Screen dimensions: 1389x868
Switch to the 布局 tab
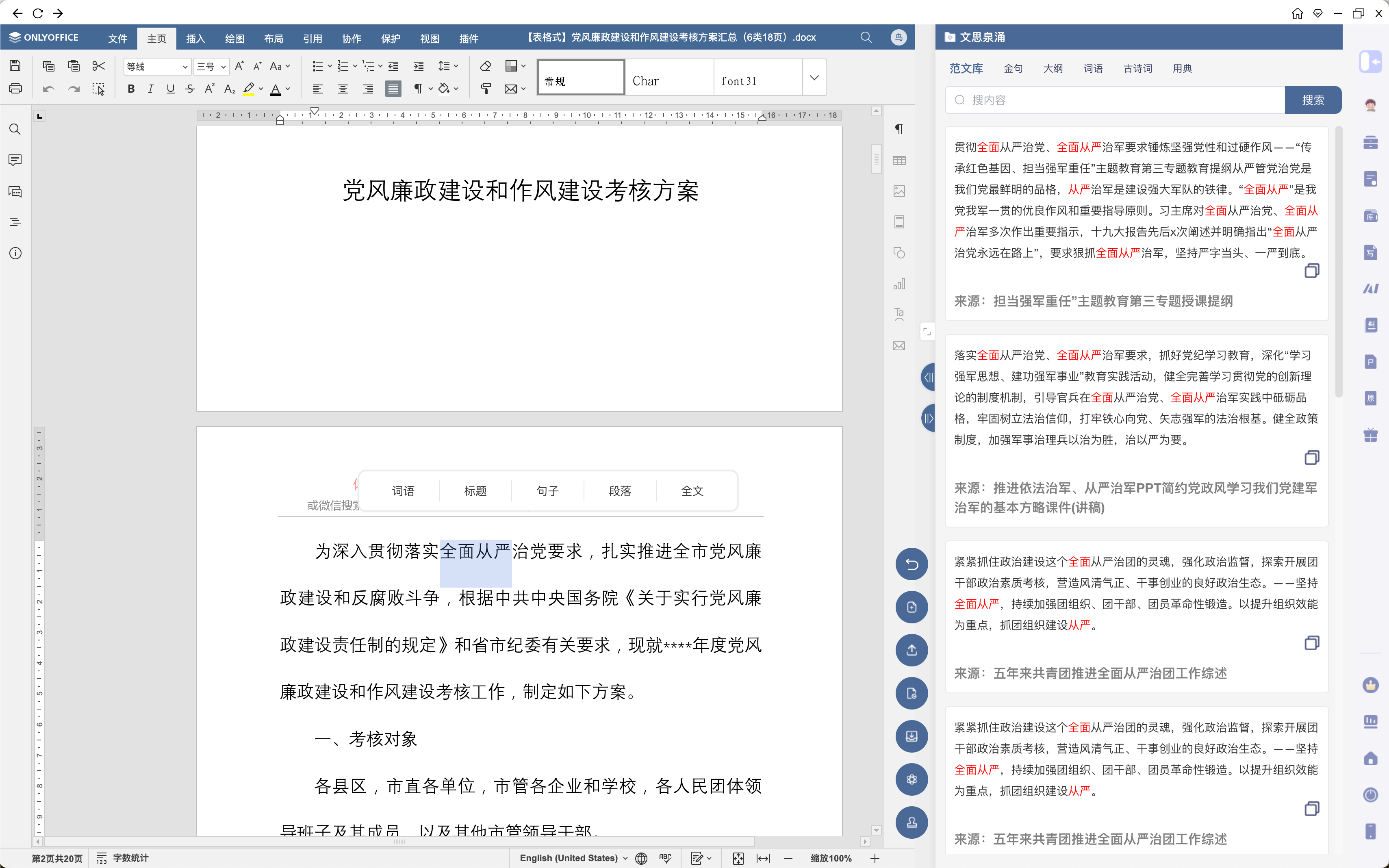[274, 39]
